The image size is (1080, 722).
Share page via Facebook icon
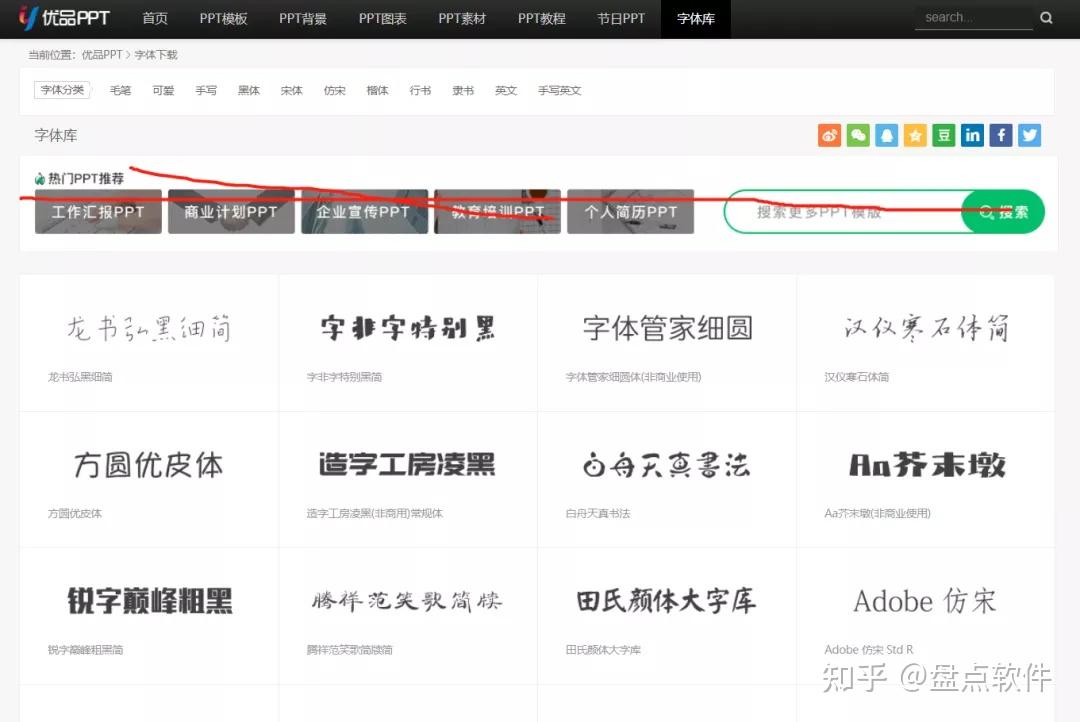point(1001,135)
